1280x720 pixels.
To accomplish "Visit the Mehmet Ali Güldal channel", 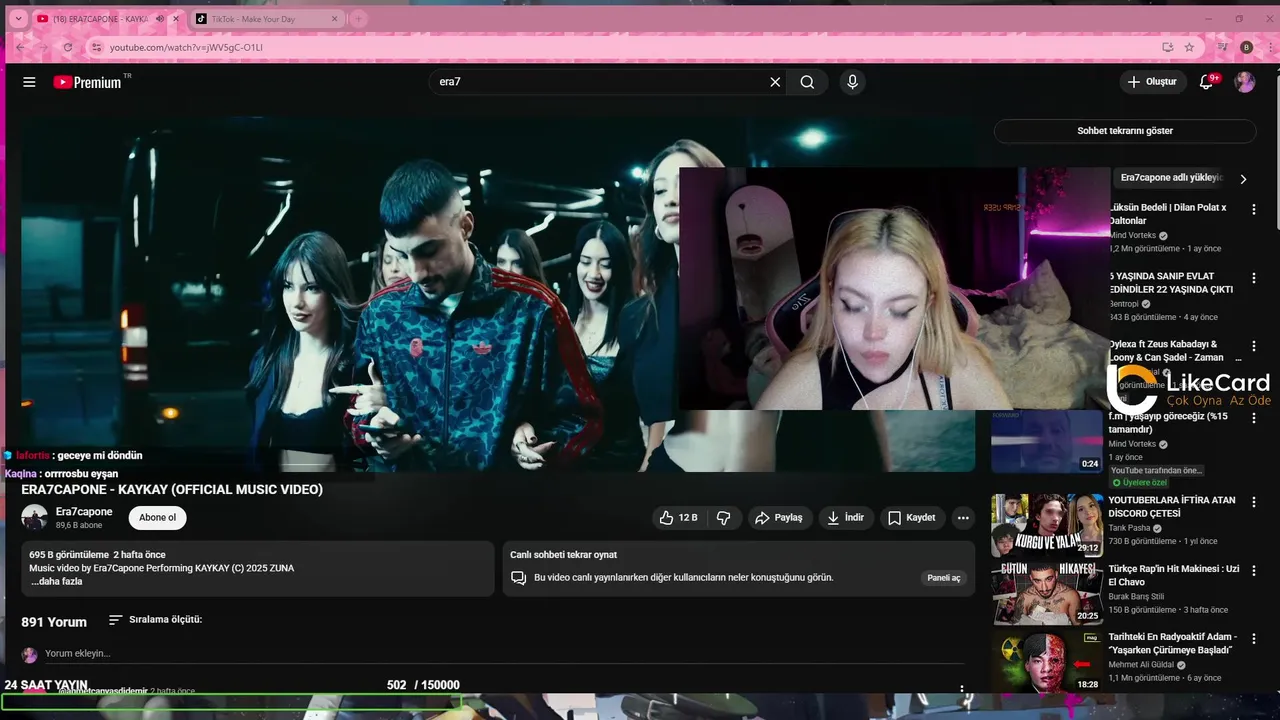I will pos(1139,664).
